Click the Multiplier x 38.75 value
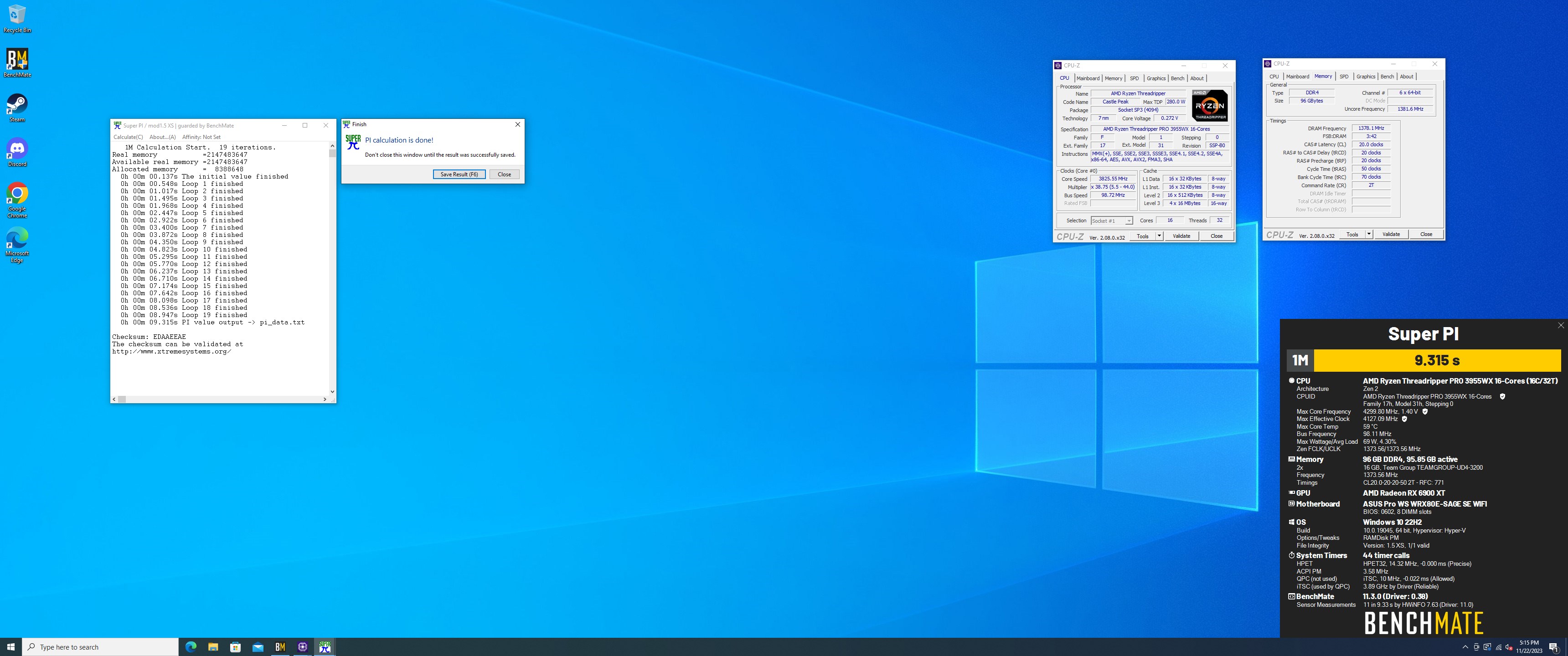The width and height of the screenshot is (1568, 656). (x=1113, y=187)
